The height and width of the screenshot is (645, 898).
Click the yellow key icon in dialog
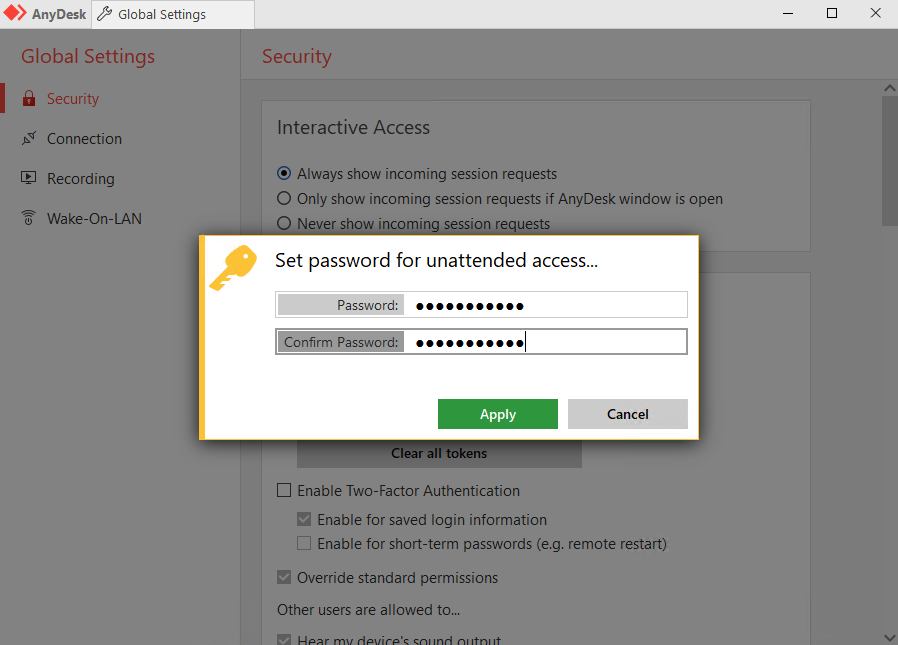pyautogui.click(x=233, y=268)
